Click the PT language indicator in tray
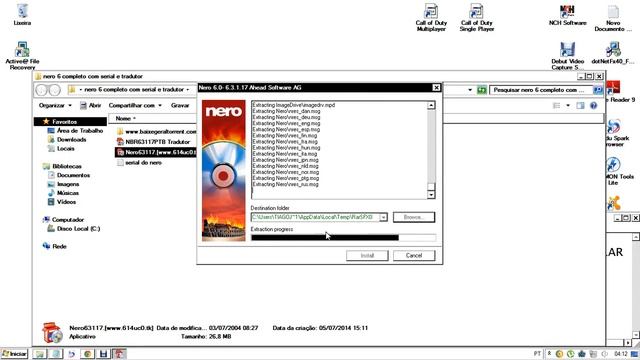This screenshot has width=640, height=360. (537, 354)
